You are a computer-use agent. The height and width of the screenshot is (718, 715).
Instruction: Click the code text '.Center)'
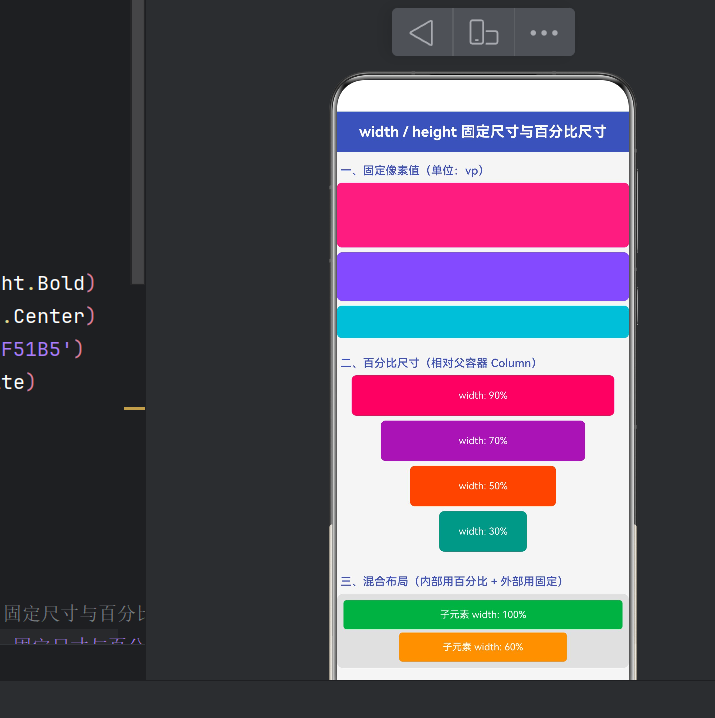(48, 316)
